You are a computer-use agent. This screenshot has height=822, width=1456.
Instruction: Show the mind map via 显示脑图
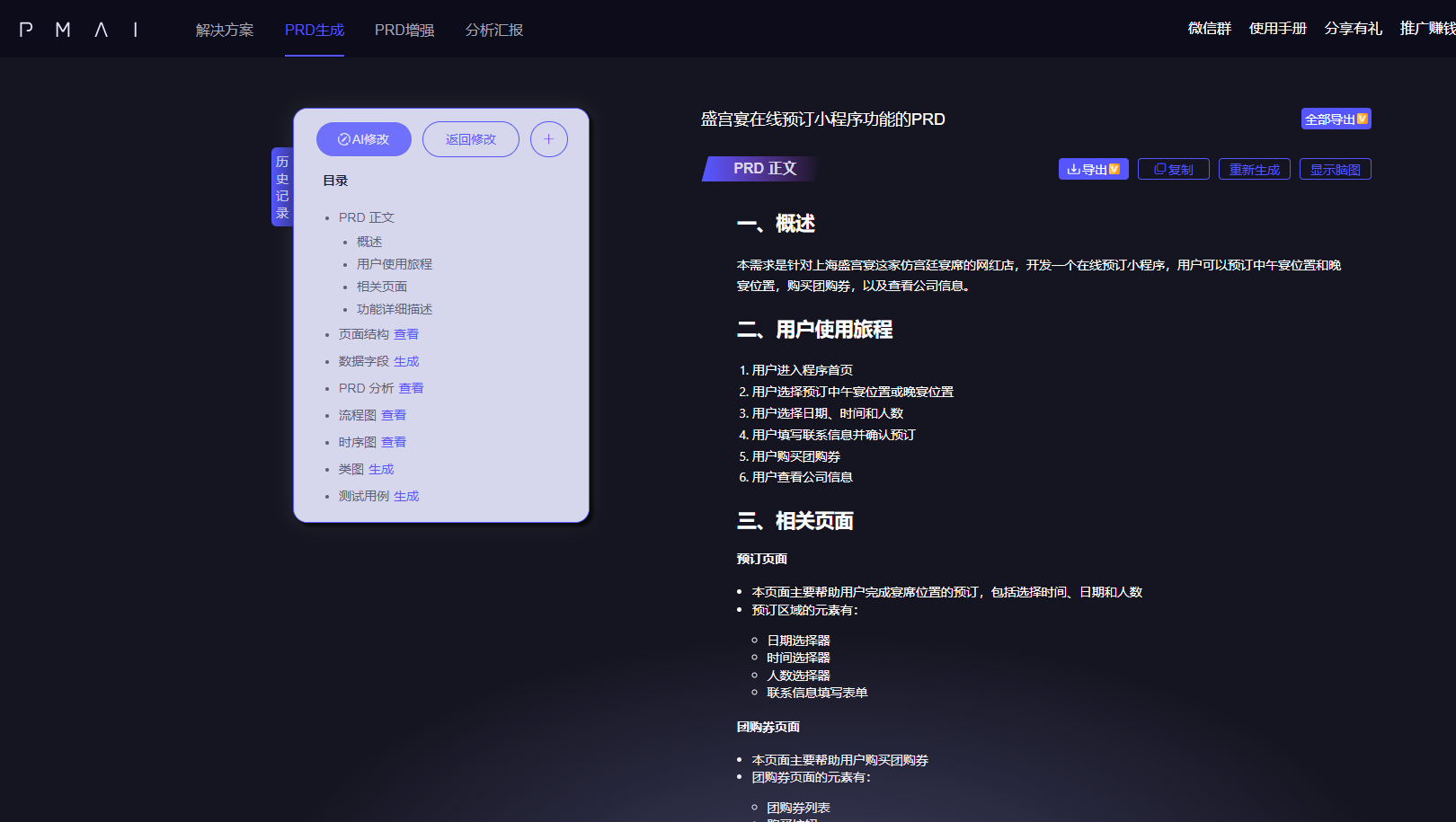[1335, 169]
